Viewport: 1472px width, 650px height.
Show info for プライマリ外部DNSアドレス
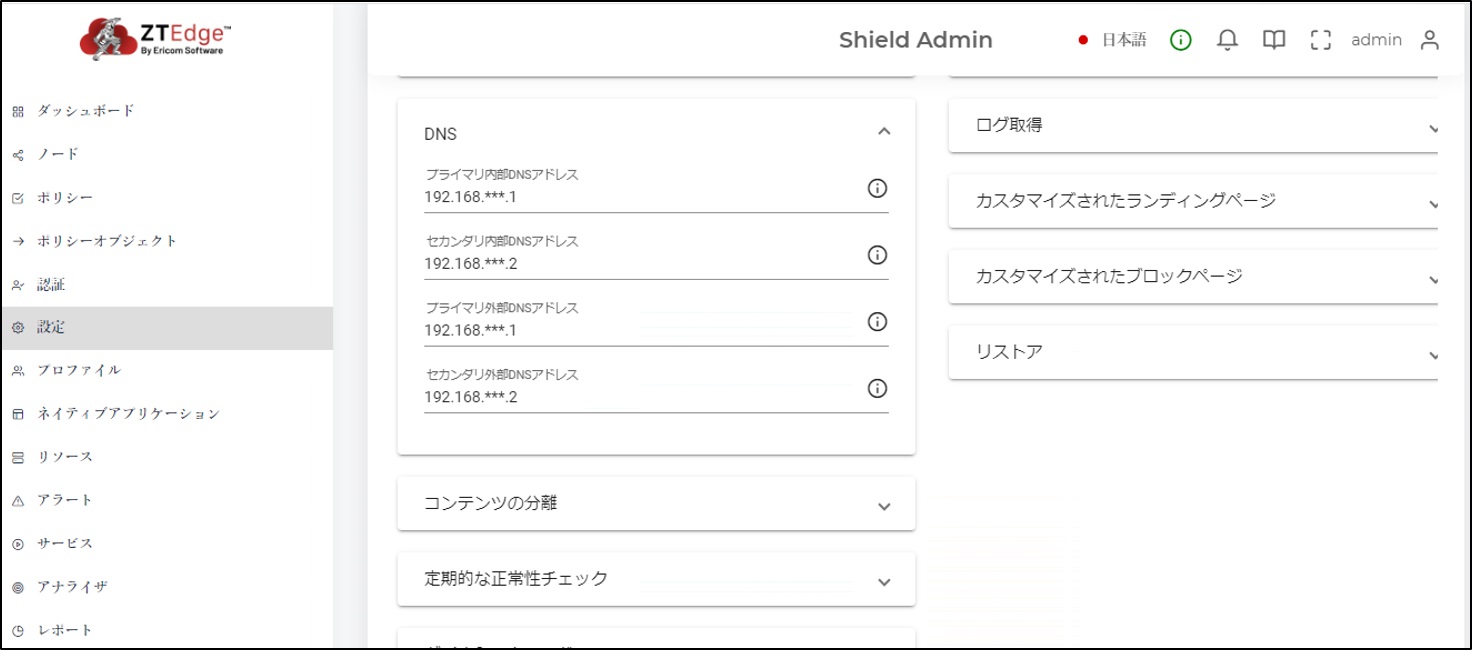click(x=877, y=321)
